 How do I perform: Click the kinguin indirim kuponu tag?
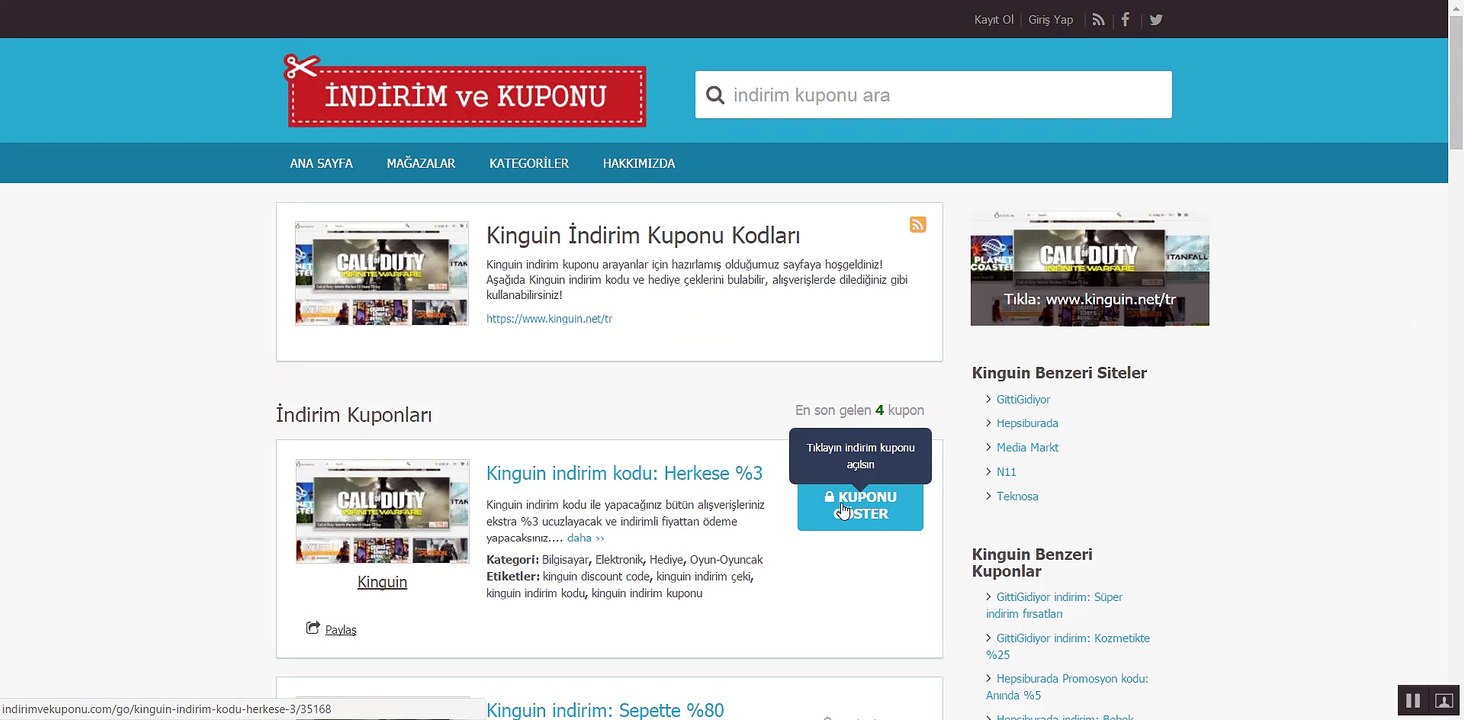pos(647,593)
